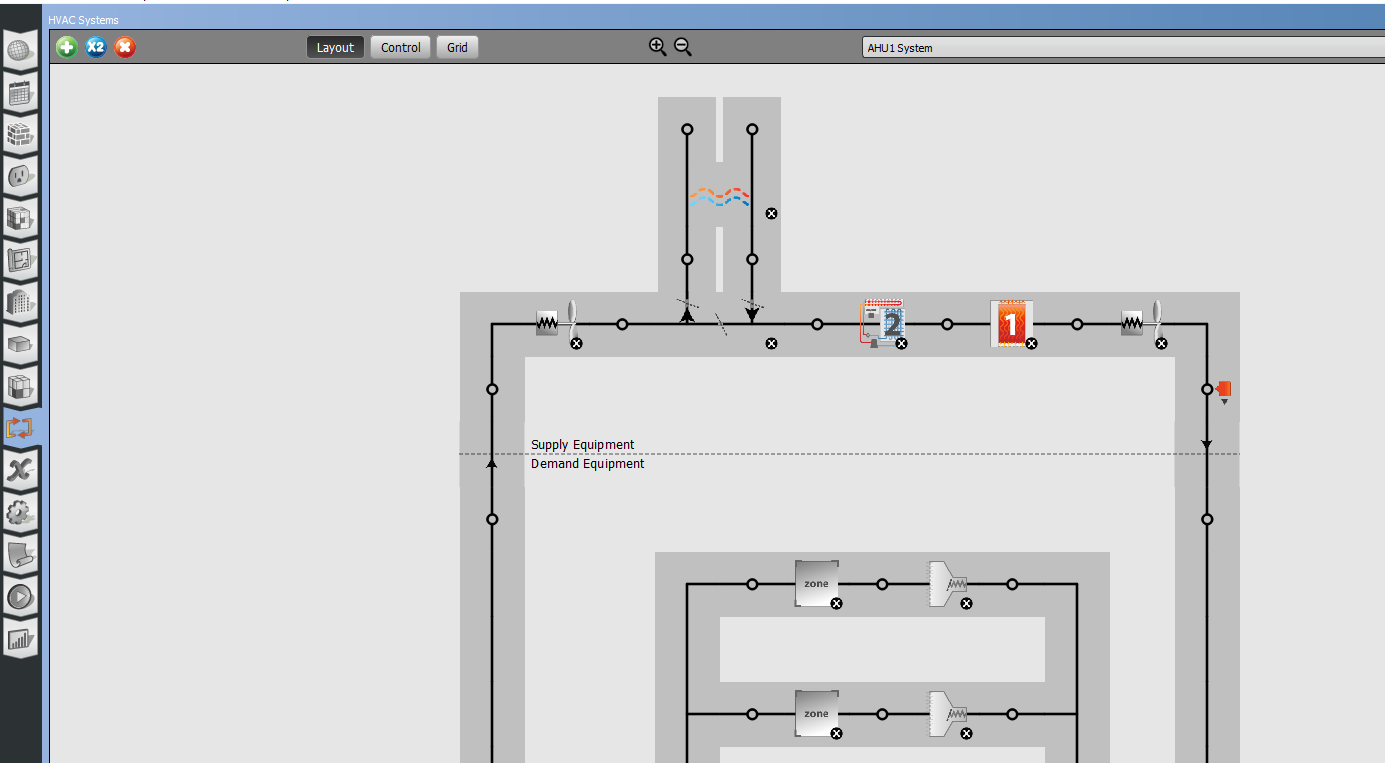Zoom out of the HVAC diagram
The image size is (1385, 763).
(683, 46)
